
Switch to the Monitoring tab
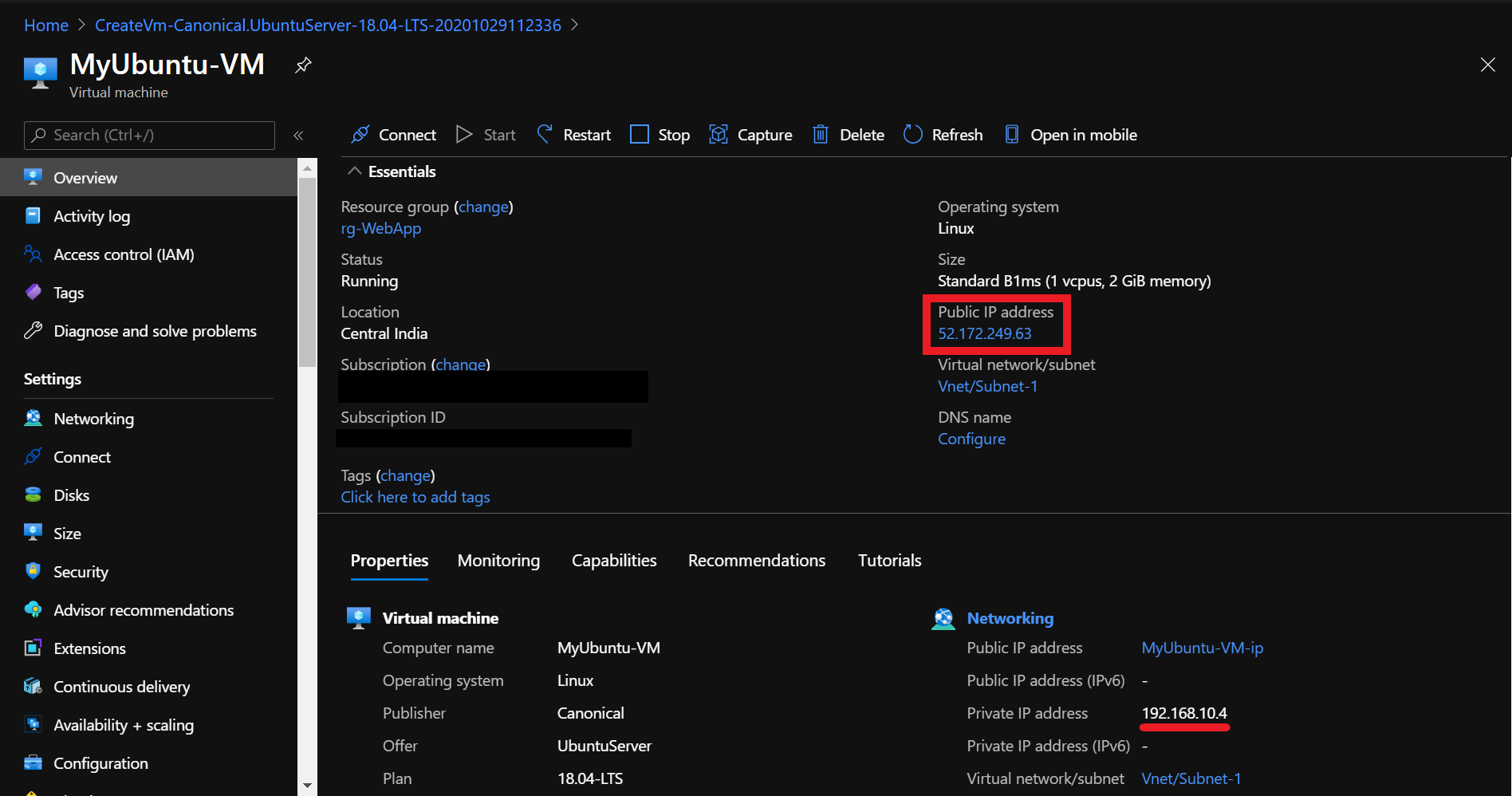[498, 561]
